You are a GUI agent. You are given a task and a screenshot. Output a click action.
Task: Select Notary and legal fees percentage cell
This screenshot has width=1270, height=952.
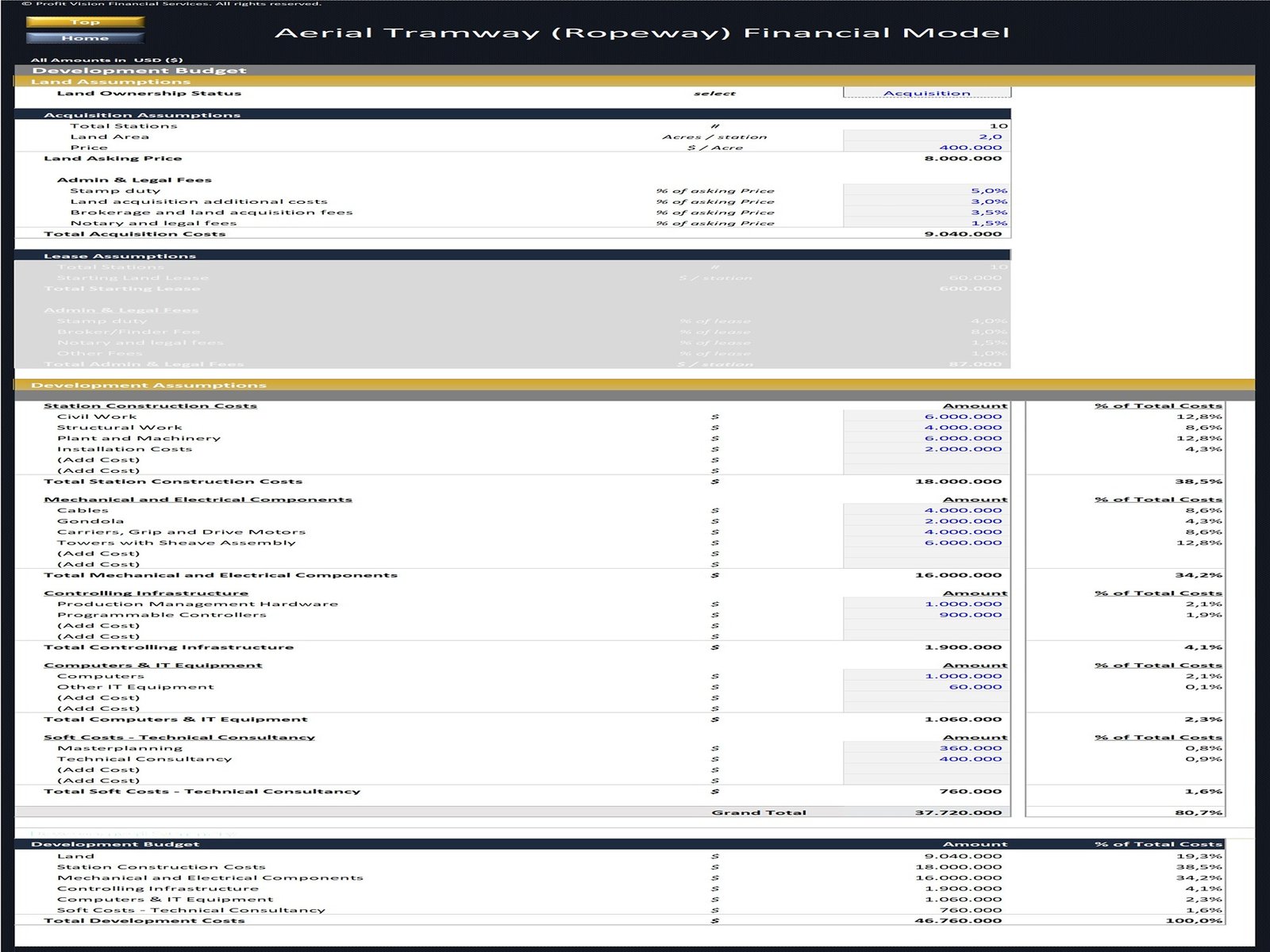coord(926,223)
